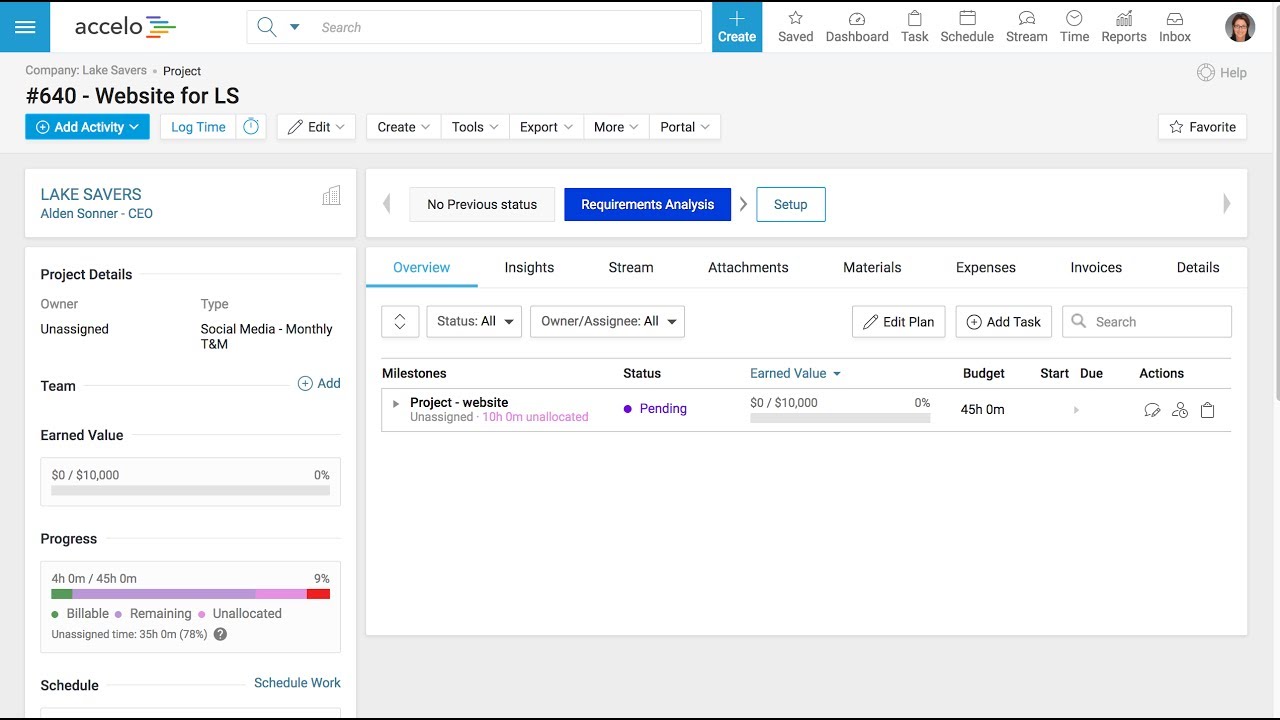Open the Schedule icon in top navigation

[966, 27]
